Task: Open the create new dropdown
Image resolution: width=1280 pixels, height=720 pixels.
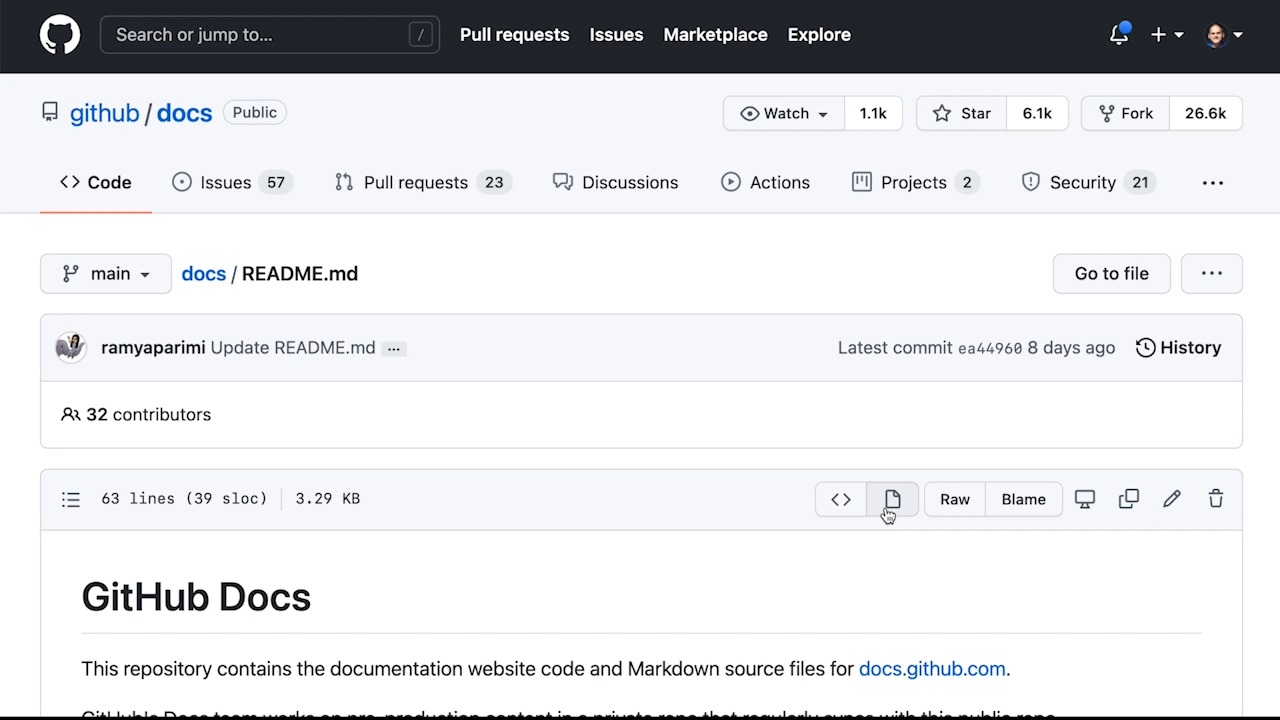Action: pyautogui.click(x=1167, y=34)
